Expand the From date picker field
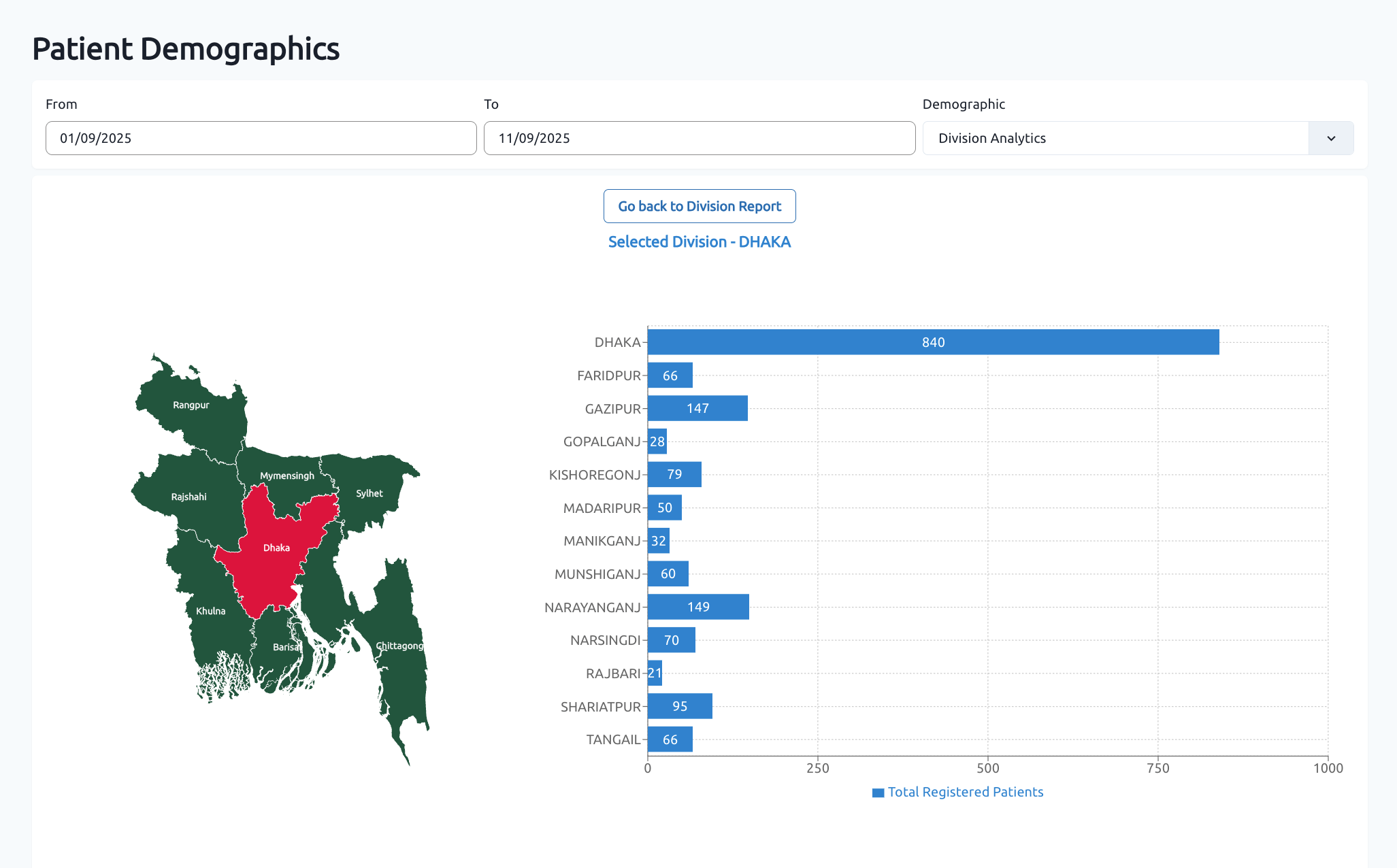The width and height of the screenshot is (1397, 868). pos(261,138)
